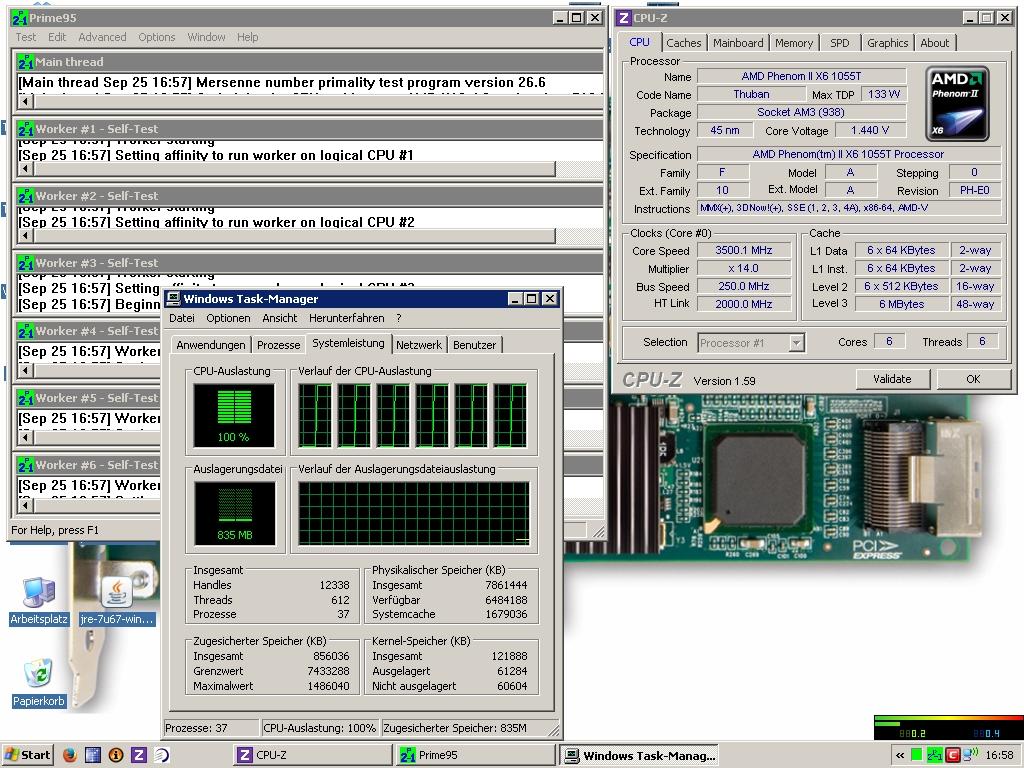Click the Worker #3 Self-Test window icon
Screen dimensions: 1024x768
pos(26,263)
